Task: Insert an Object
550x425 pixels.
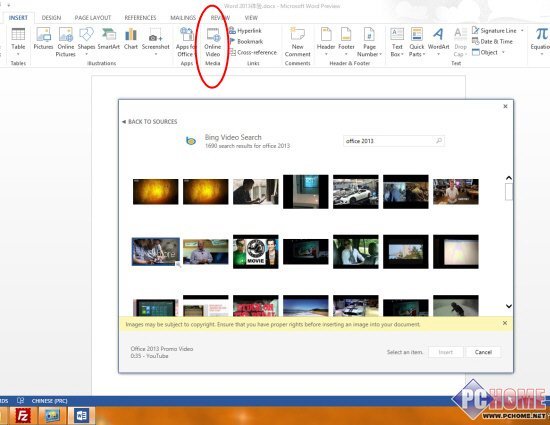Action: [485, 52]
